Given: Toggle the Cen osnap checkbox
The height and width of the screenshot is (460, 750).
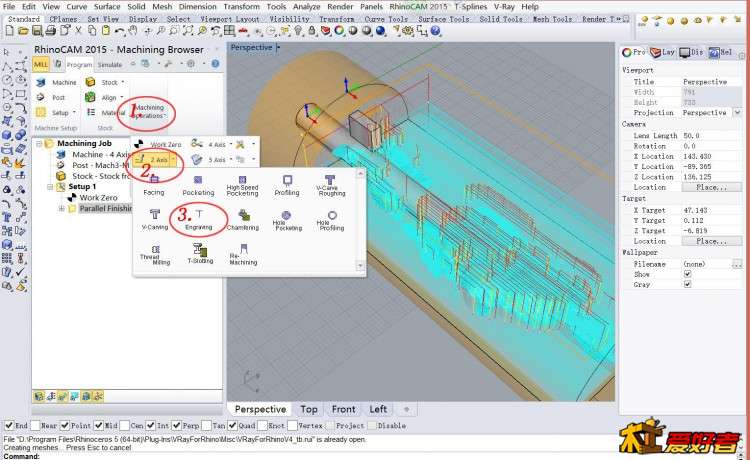Looking at the screenshot, I should coord(124,425).
